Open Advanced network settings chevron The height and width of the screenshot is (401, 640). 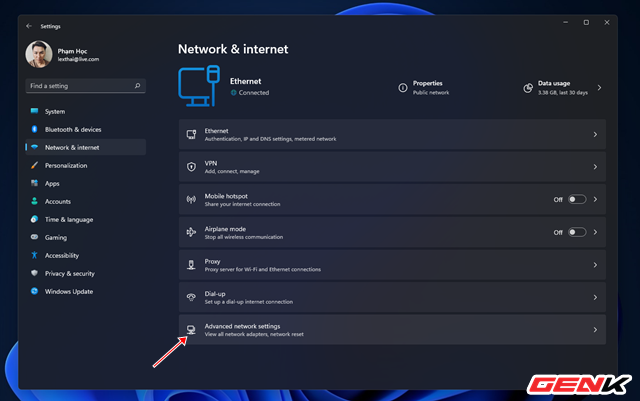(595, 329)
